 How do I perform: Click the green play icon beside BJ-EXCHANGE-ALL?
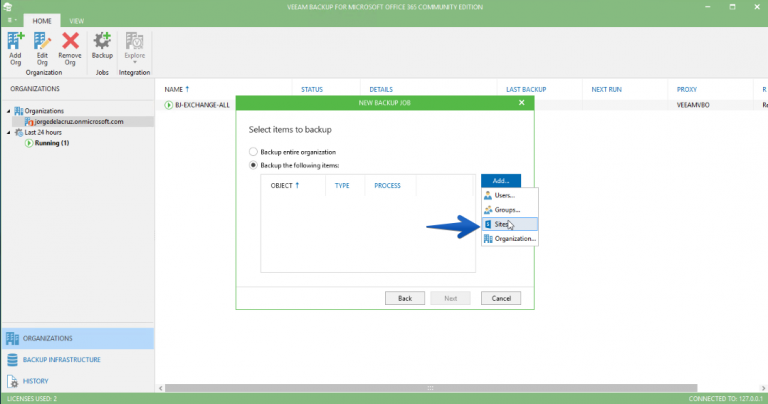(x=168, y=105)
